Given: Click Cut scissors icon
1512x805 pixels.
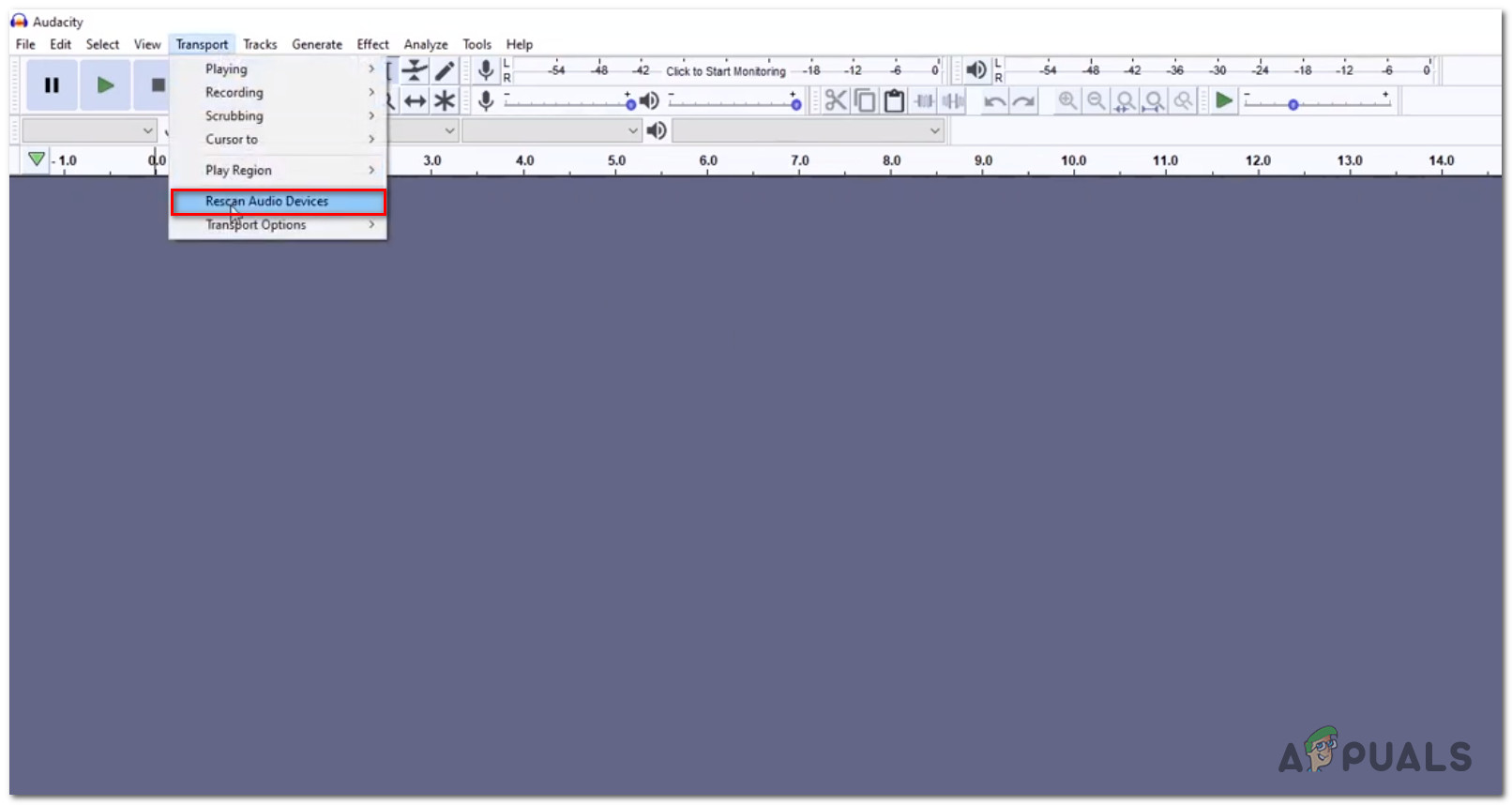Looking at the screenshot, I should (836, 100).
